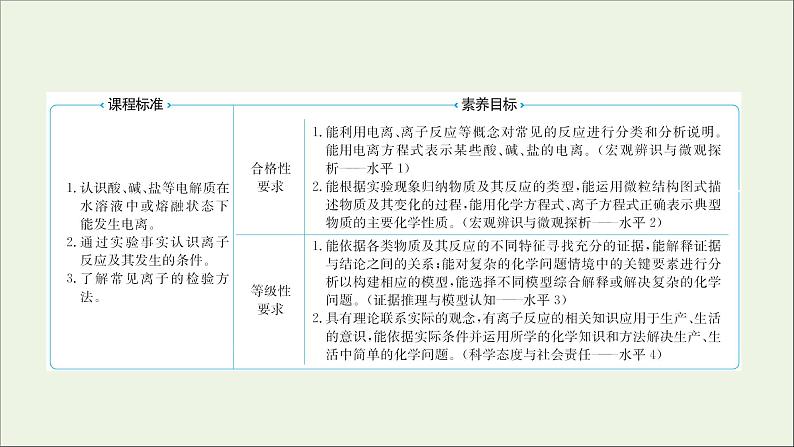Click line 具有理论联系实际的观念
This screenshot has height=447, width=794.
517,318
